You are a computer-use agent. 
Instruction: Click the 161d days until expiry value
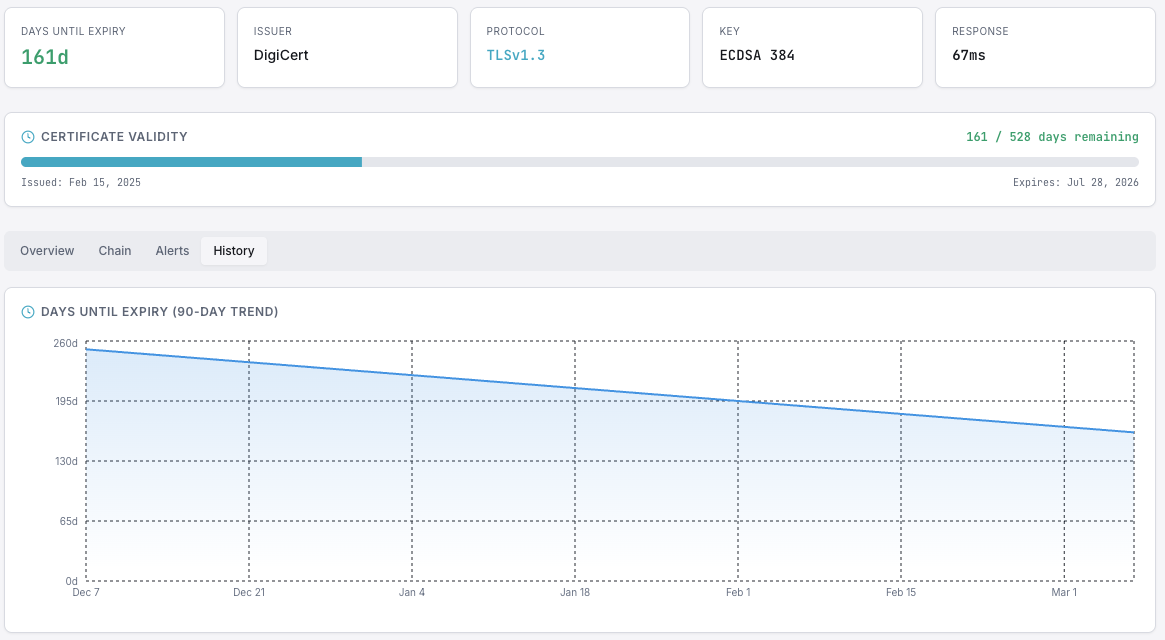coord(45,57)
